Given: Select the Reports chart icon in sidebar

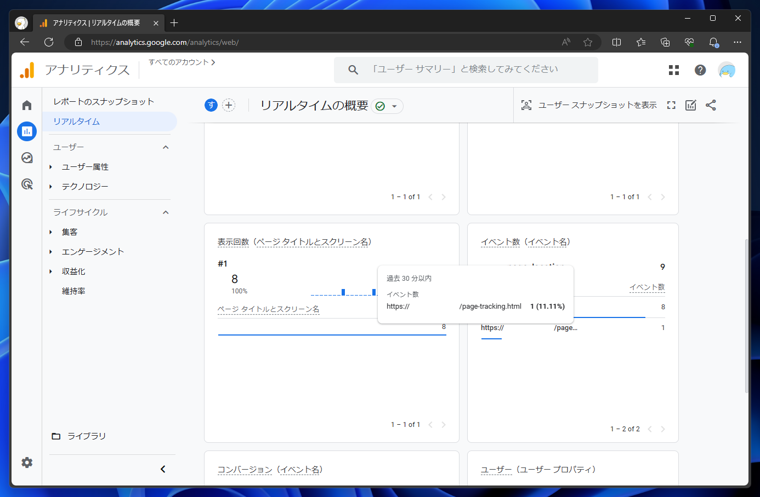Looking at the screenshot, I should point(27,131).
